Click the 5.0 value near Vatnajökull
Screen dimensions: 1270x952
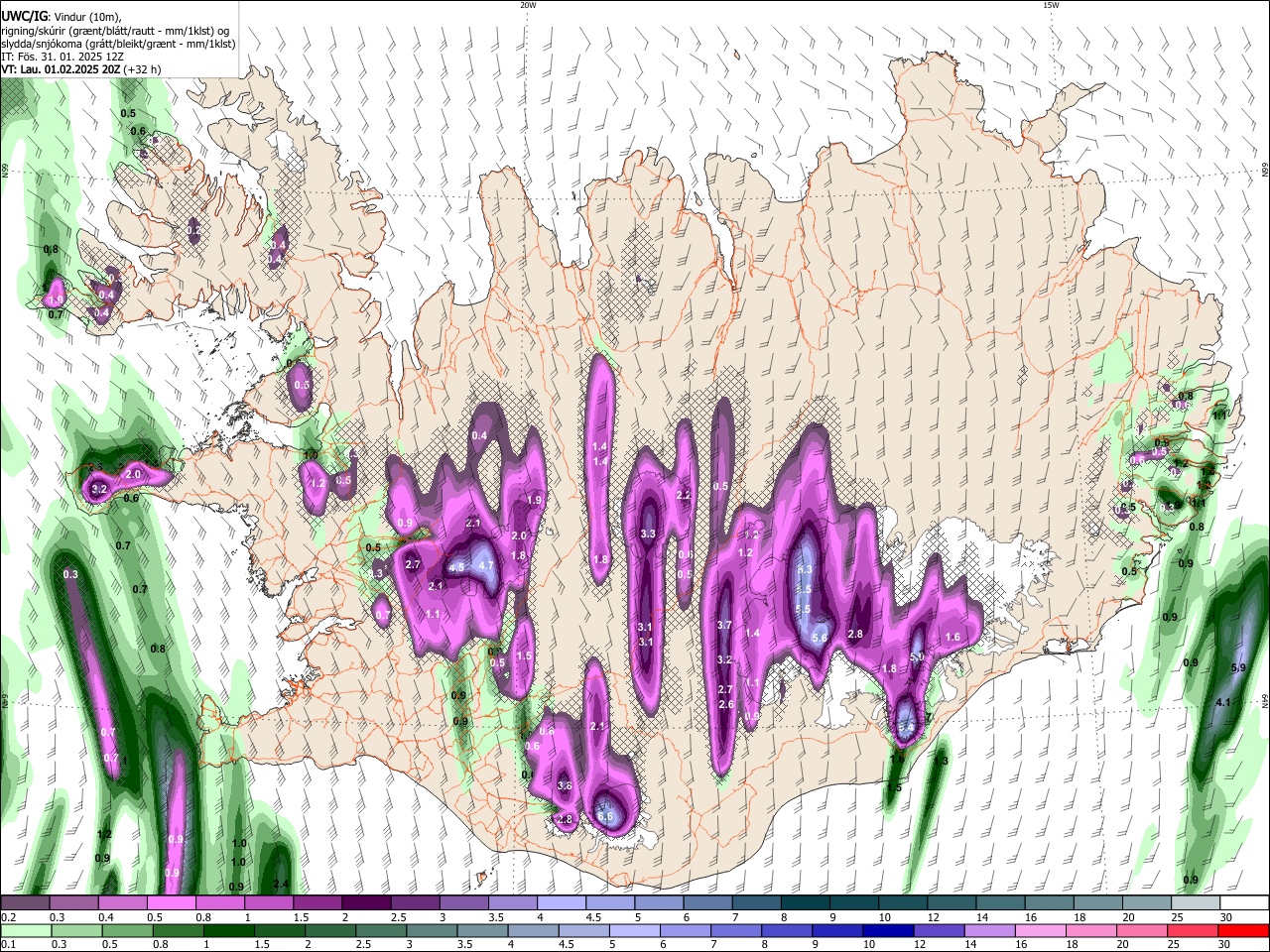pyautogui.click(x=917, y=656)
